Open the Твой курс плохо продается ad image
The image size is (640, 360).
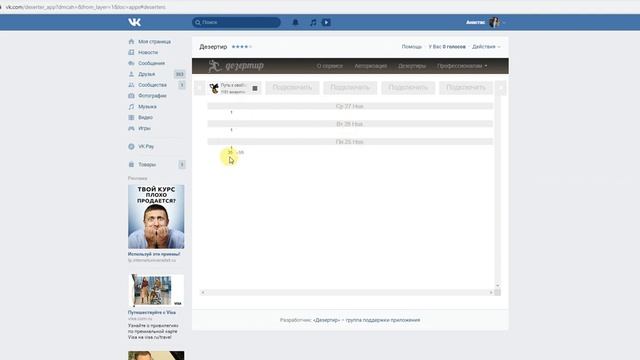(156, 217)
